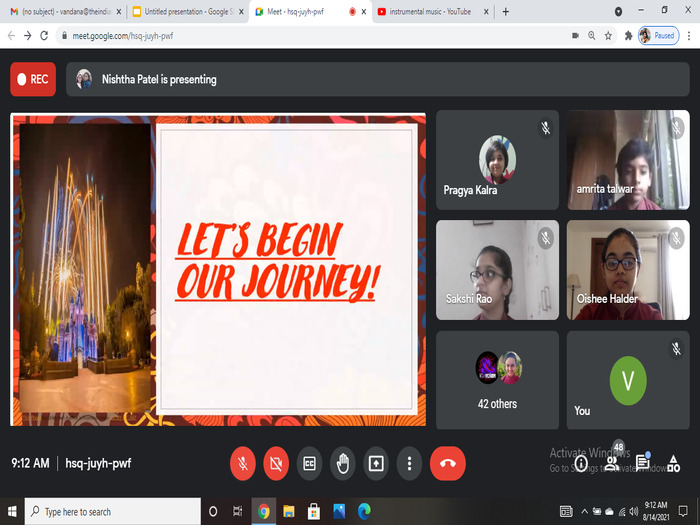
Task: Switch to Gmail (no subject) tab
Action: (x=66, y=12)
